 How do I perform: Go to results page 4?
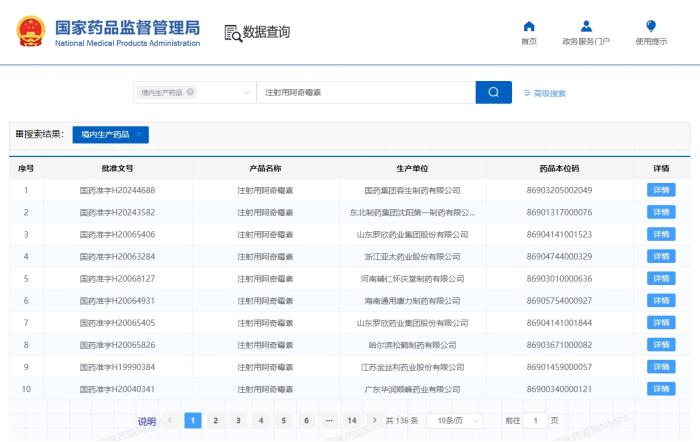[x=261, y=420]
